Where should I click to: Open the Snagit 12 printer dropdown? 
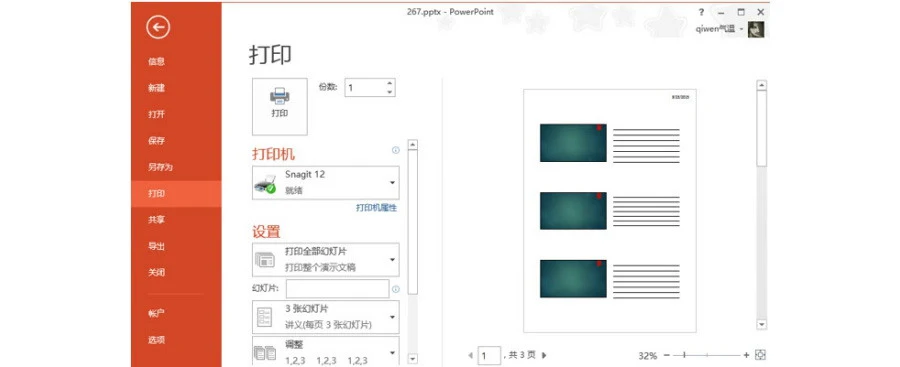[x=325, y=183]
